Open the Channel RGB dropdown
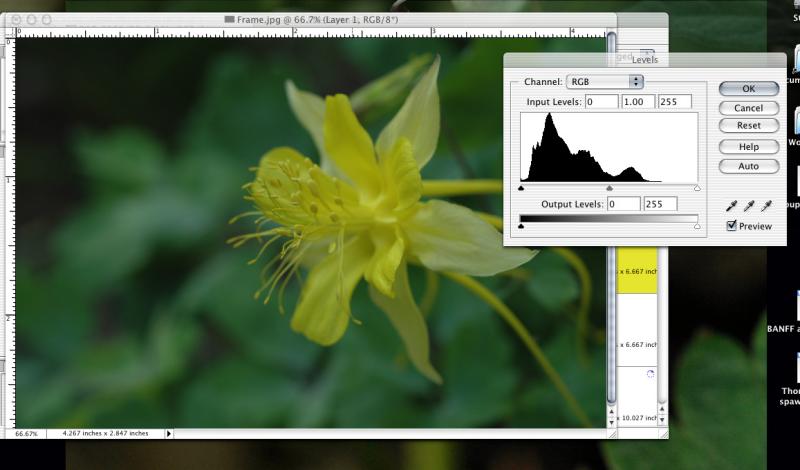This screenshot has height=470, width=800. click(x=605, y=82)
